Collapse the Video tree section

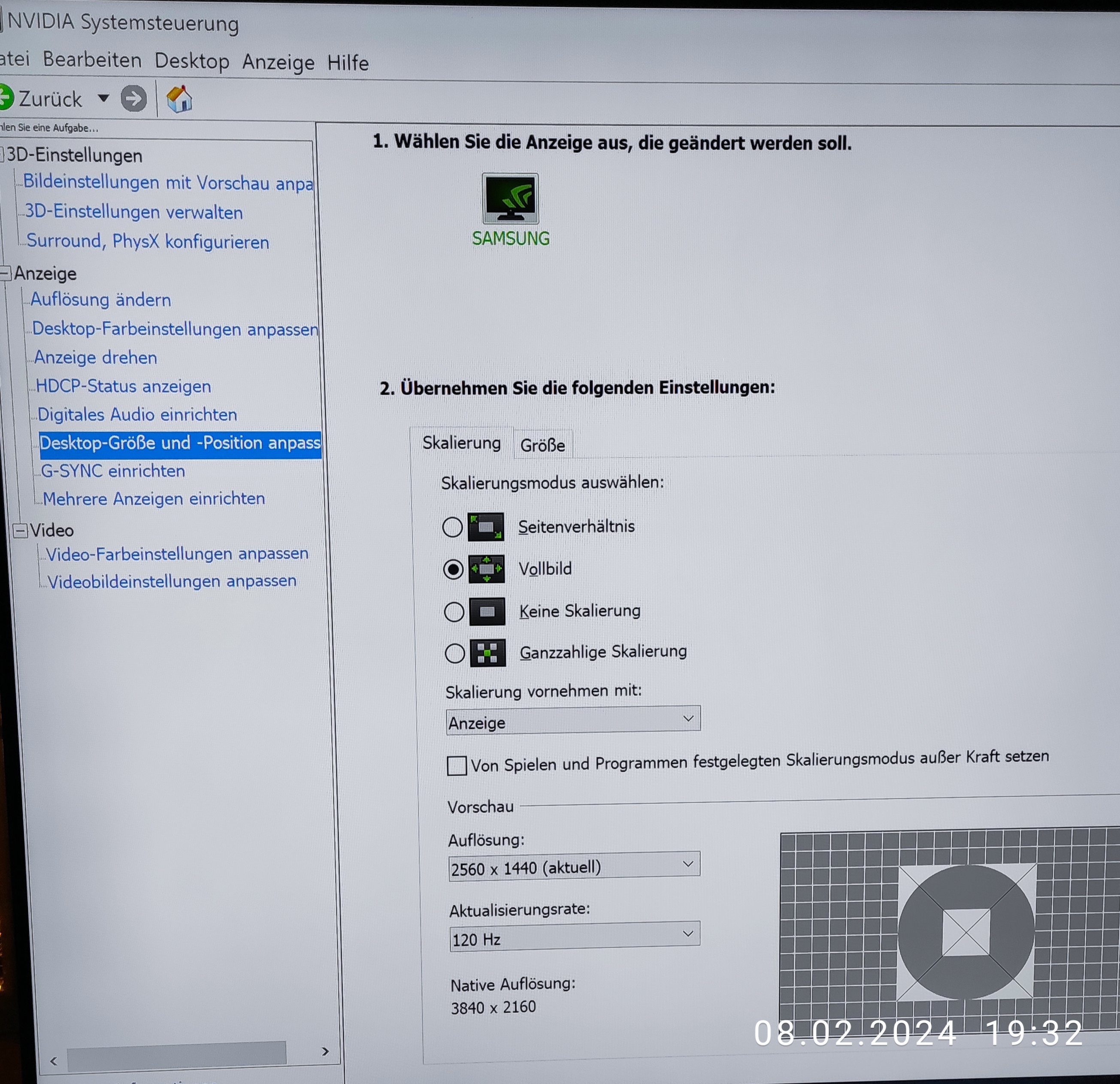pos(21,531)
